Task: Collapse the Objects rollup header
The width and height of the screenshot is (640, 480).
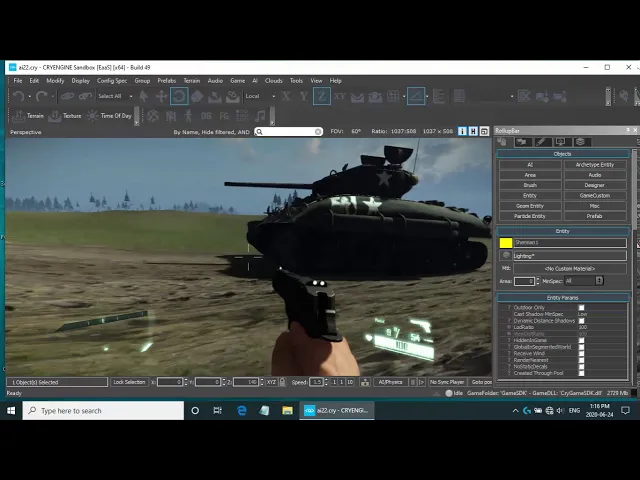Action: [562, 154]
